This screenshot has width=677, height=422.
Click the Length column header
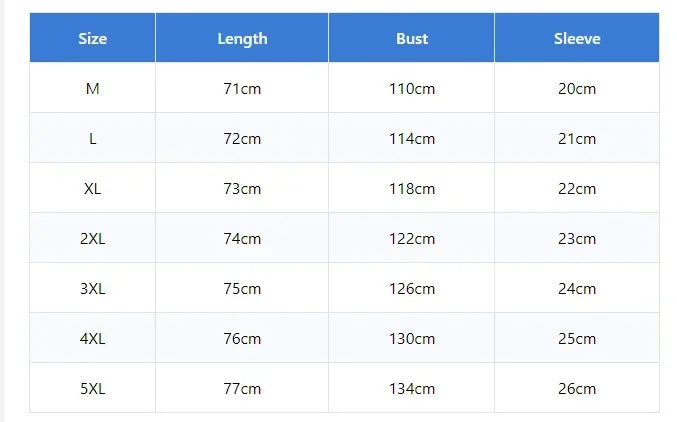pos(242,38)
